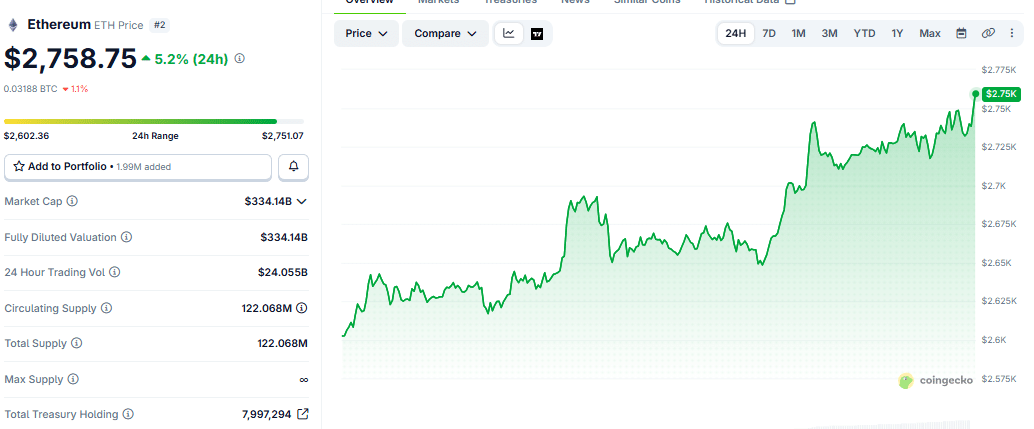This screenshot has width=1034, height=429.
Task: Click the 1.1% BTC change indicator
Action: 75,88
